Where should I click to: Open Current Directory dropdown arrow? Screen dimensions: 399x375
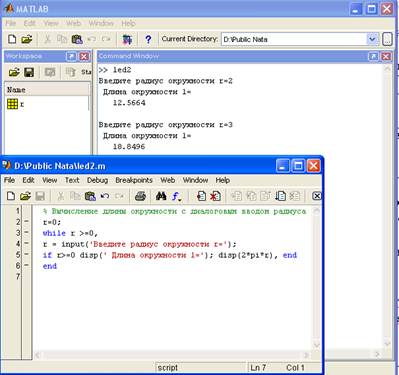[x=372, y=39]
